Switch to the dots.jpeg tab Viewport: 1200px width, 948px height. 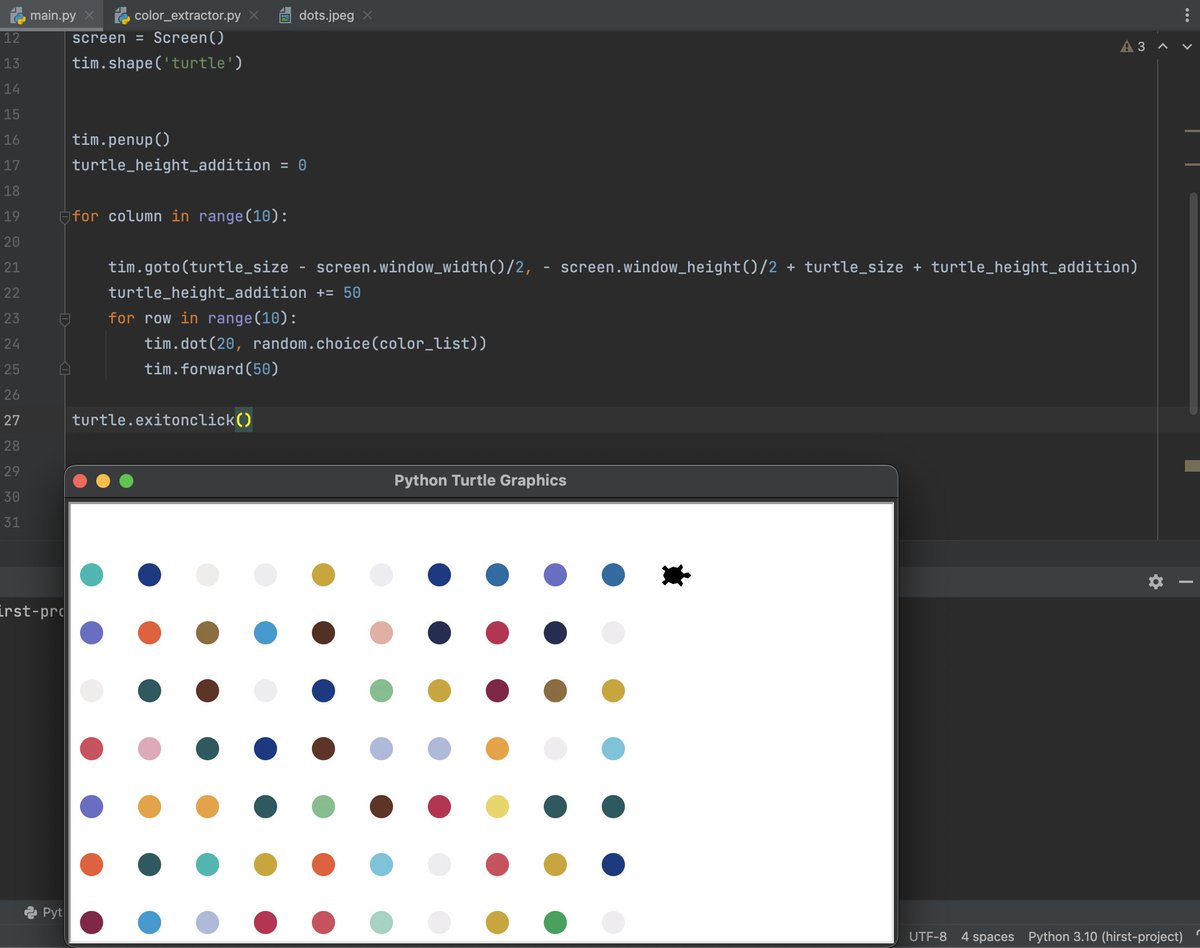pyautogui.click(x=325, y=15)
